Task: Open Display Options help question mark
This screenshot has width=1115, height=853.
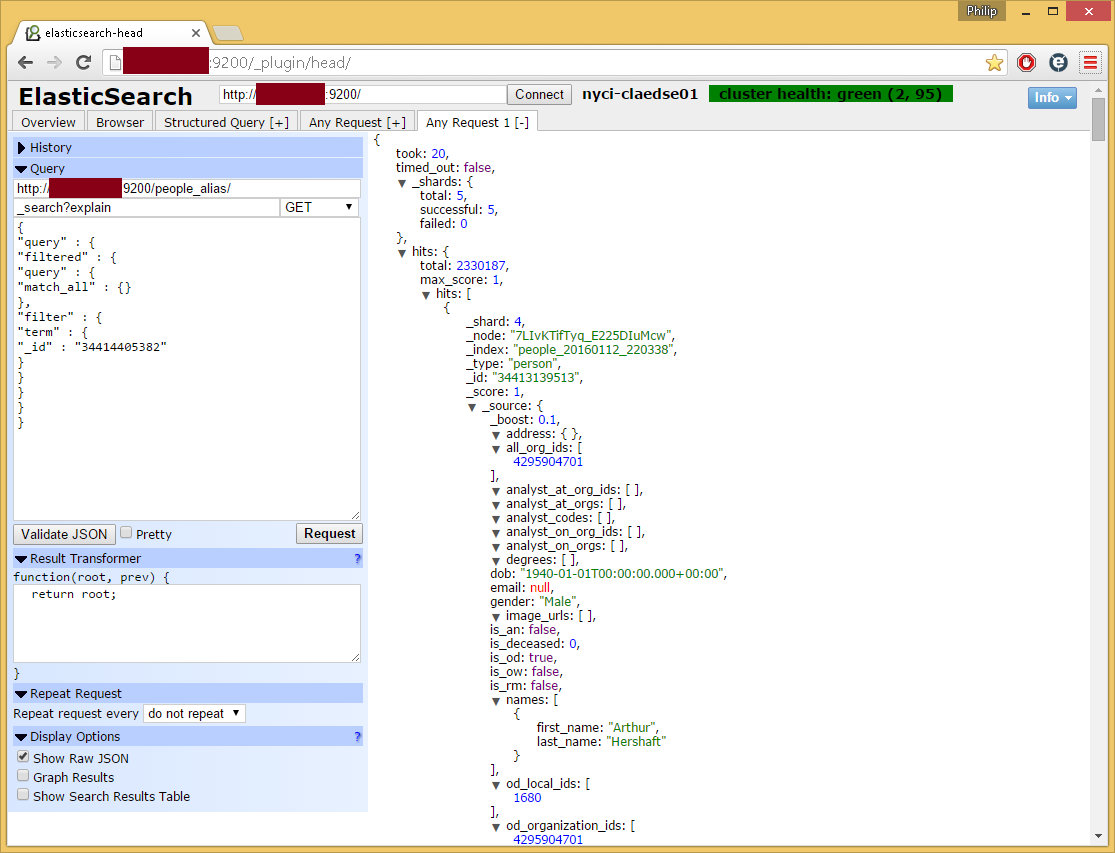Action: (x=358, y=736)
